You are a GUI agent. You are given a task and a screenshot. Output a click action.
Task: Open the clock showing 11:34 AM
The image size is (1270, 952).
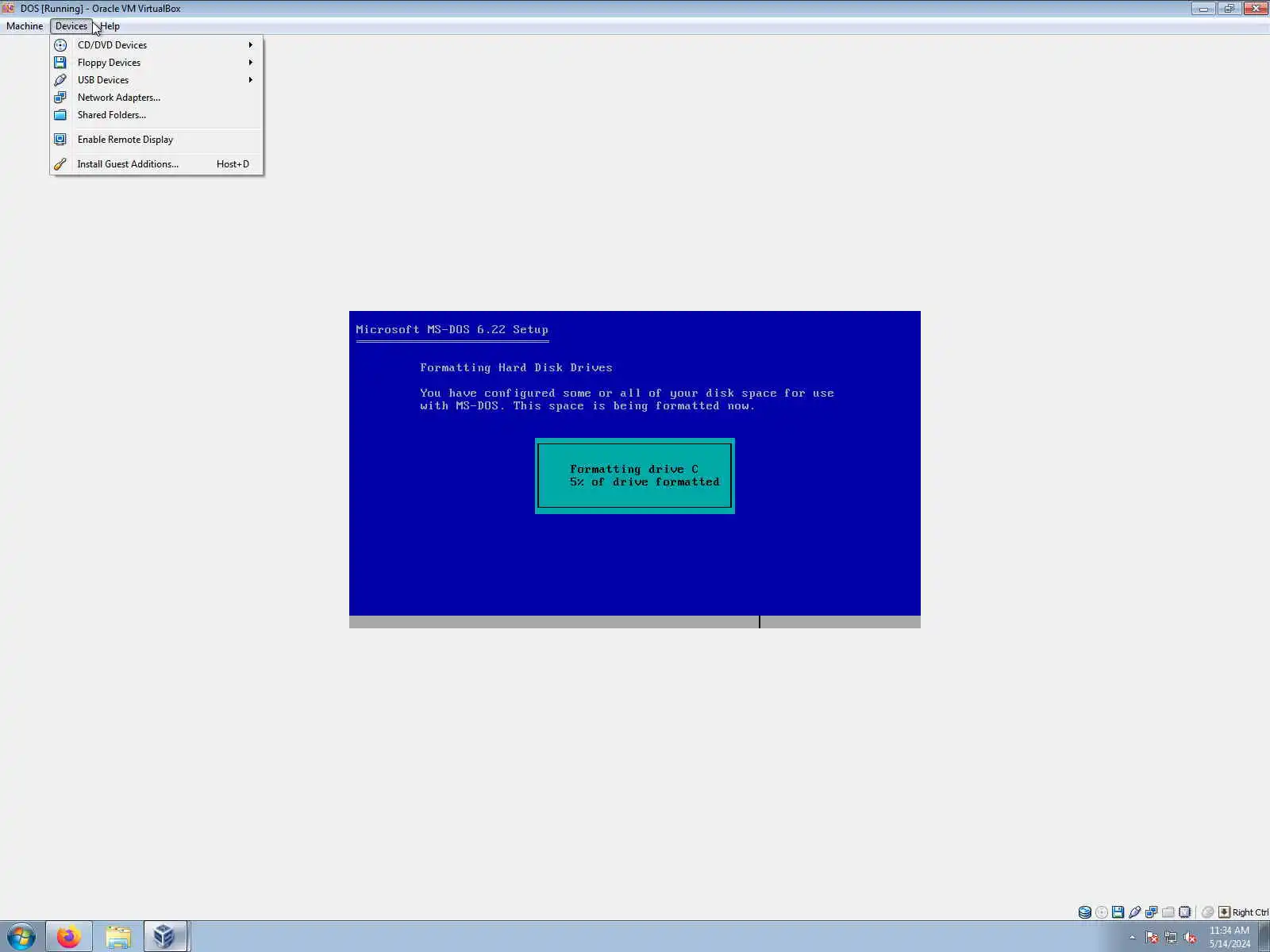coord(1230,937)
